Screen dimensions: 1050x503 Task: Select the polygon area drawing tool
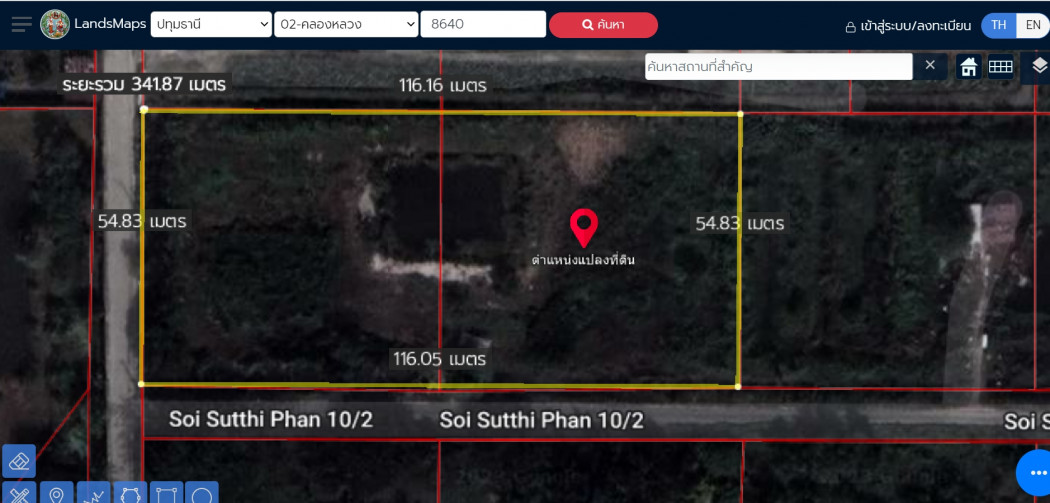coord(130,493)
